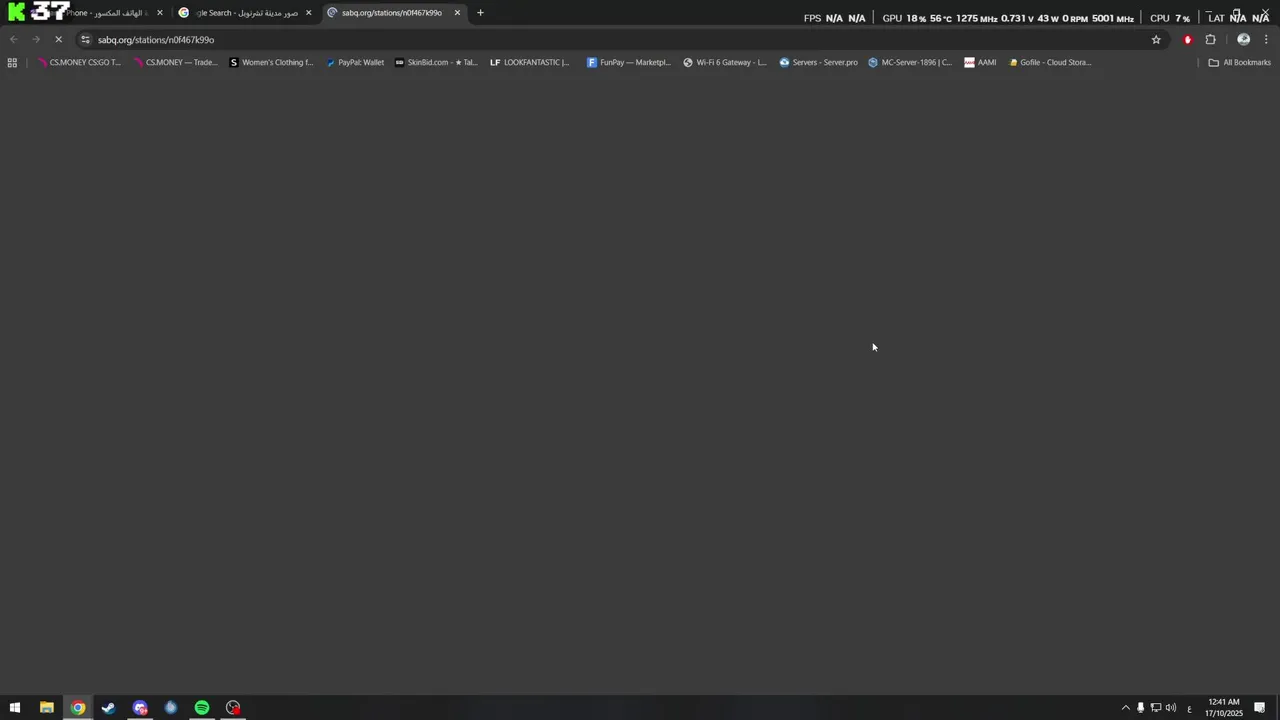1280x720 pixels.
Task: Open the blue droplet app in taskbar
Action: point(171,708)
